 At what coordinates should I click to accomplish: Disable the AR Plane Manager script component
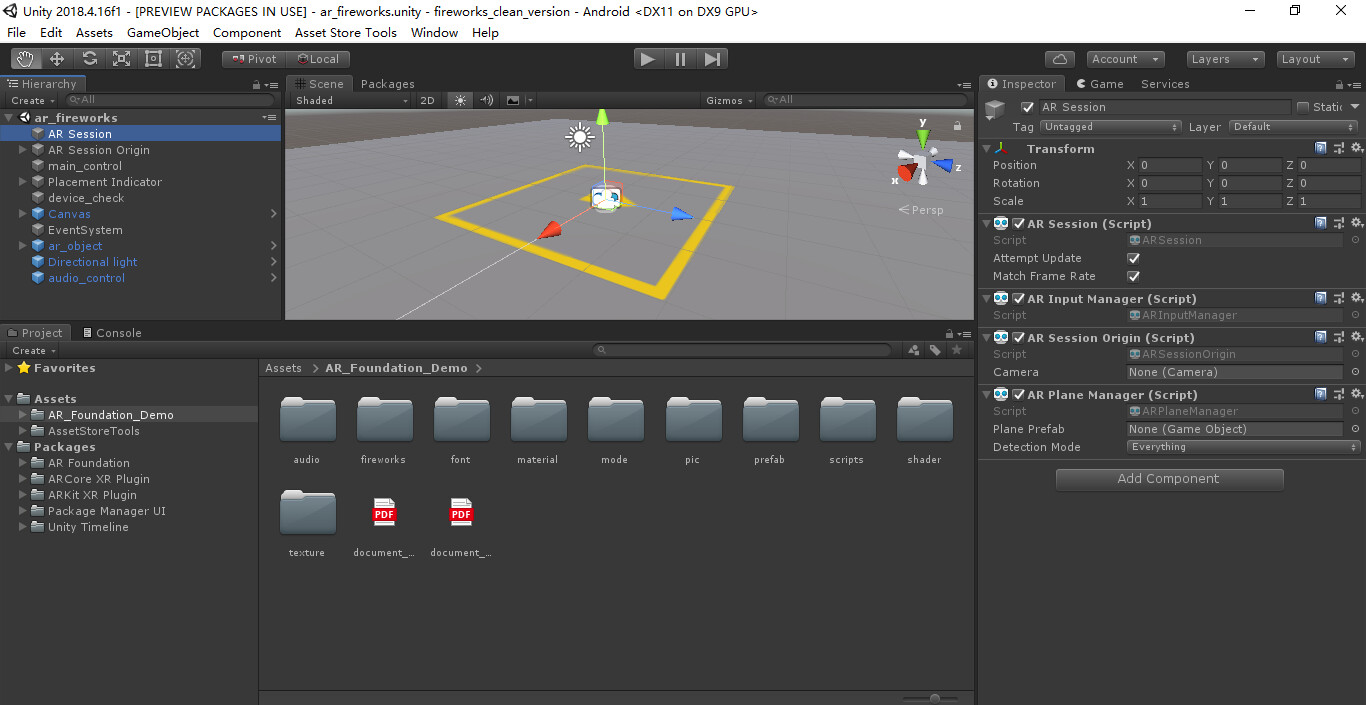[1016, 394]
